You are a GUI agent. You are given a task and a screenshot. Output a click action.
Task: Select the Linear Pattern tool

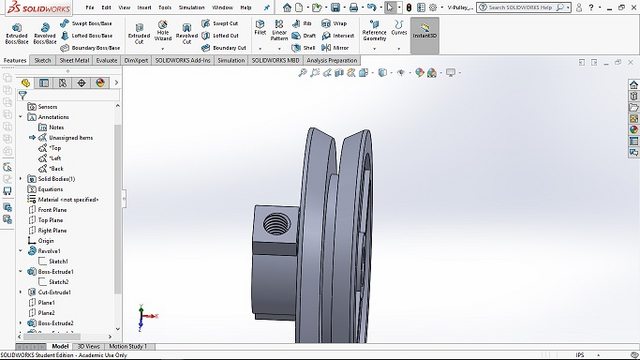pos(279,31)
